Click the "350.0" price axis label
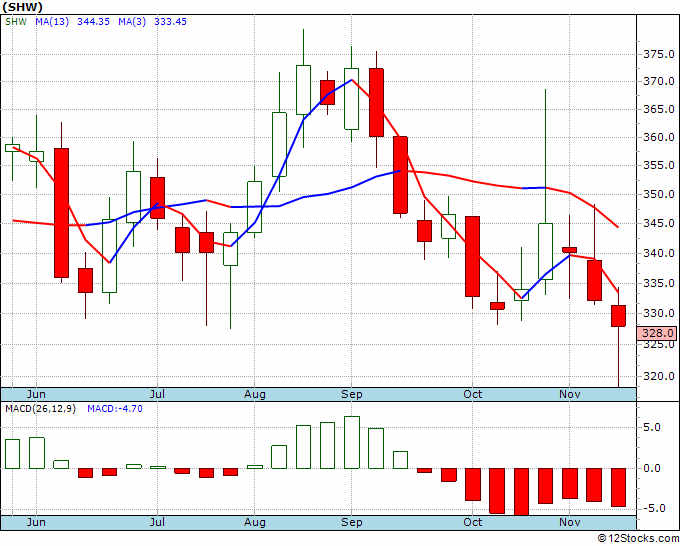680x546 pixels. (658, 194)
